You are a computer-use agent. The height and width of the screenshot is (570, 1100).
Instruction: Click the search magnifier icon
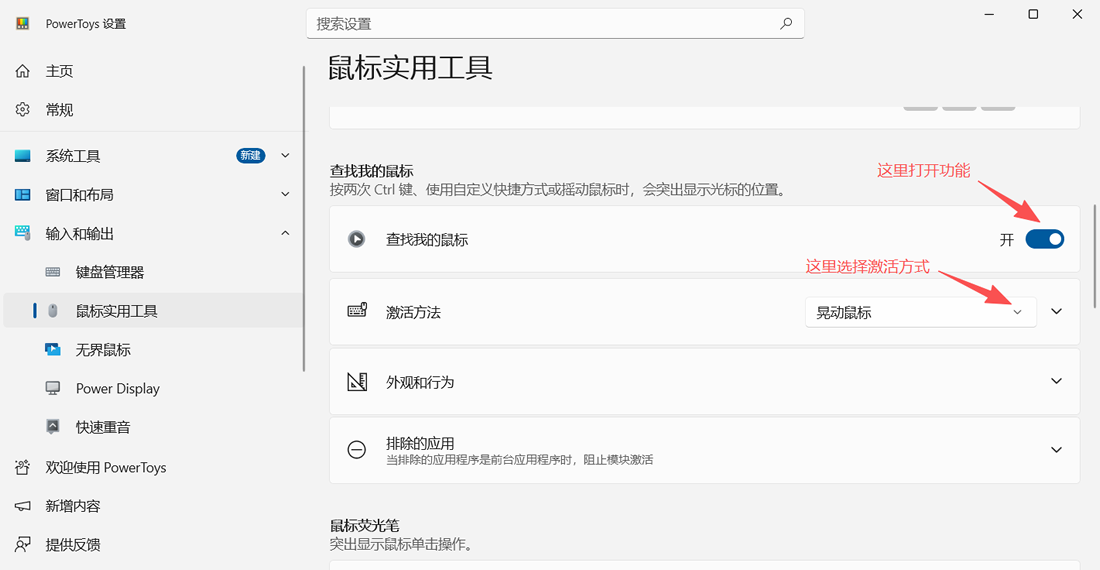(786, 23)
